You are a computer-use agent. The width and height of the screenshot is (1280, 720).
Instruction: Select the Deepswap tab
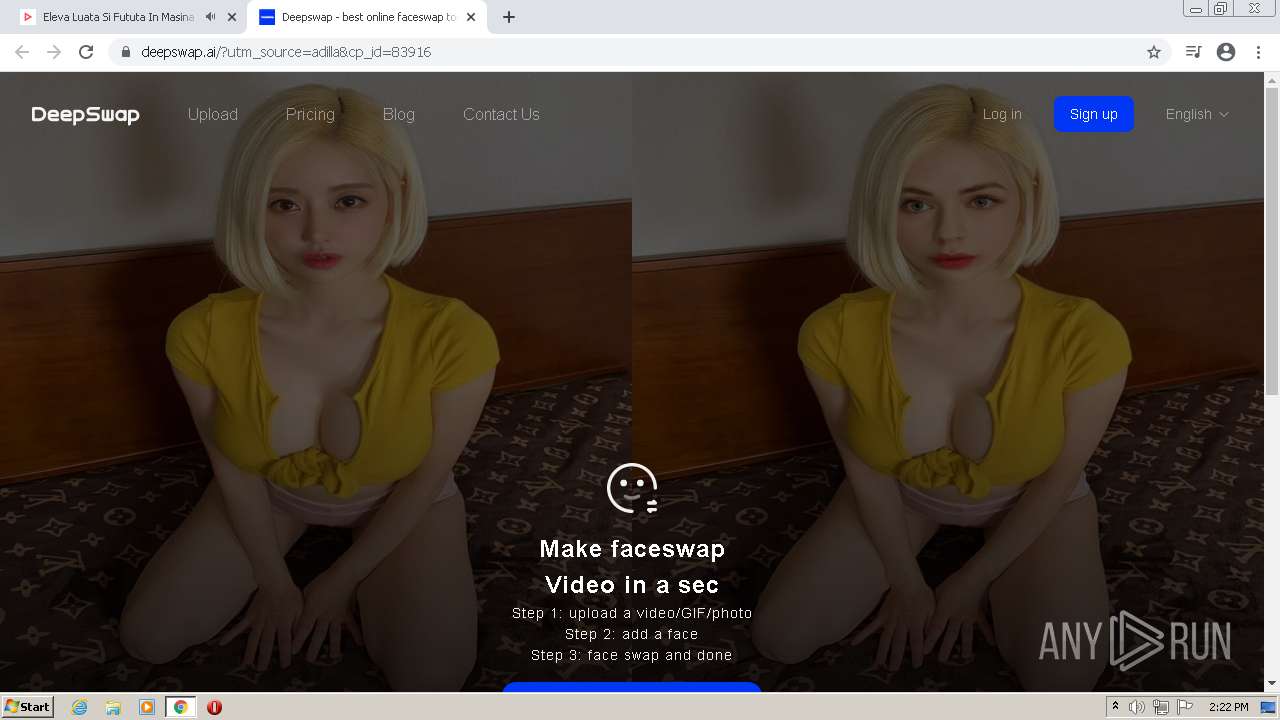pyautogui.click(x=367, y=17)
